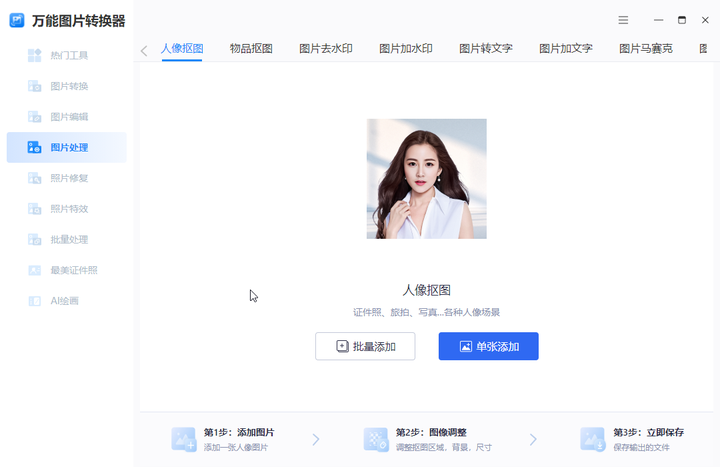Choose 最美证件照 in the sidebar
Image resolution: width=720 pixels, height=467 pixels.
click(67, 270)
